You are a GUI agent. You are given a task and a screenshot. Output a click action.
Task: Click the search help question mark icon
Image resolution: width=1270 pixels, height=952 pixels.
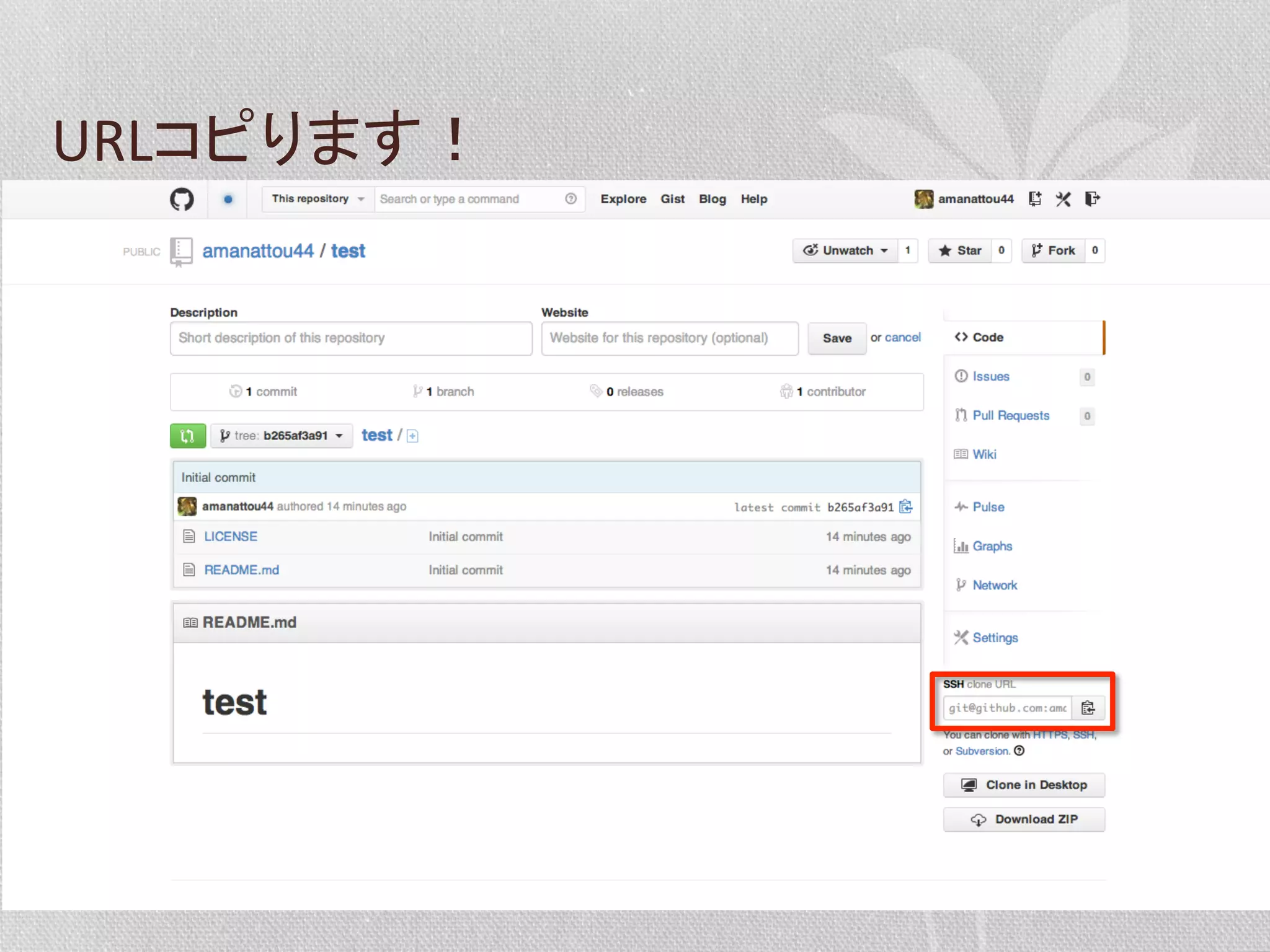click(x=571, y=199)
